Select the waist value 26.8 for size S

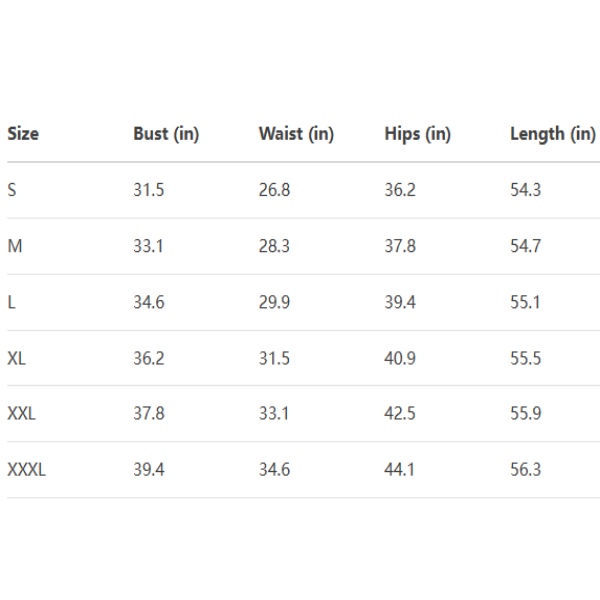point(274,190)
